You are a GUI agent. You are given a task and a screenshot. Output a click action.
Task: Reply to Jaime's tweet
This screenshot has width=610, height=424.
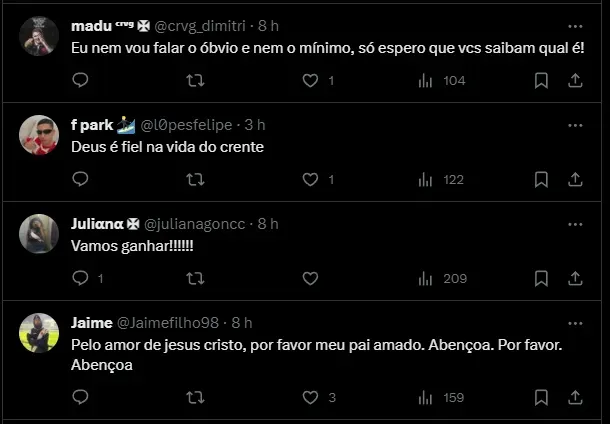[x=81, y=397]
